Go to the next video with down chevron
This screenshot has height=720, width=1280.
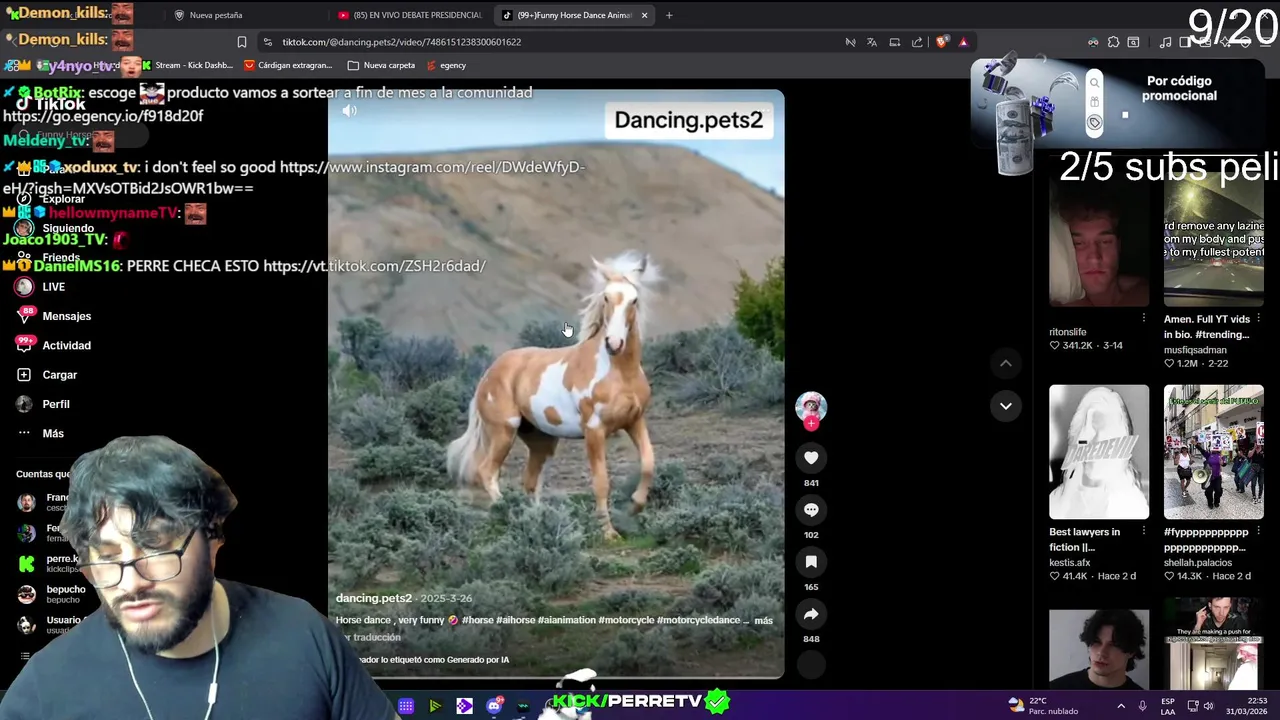1006,406
